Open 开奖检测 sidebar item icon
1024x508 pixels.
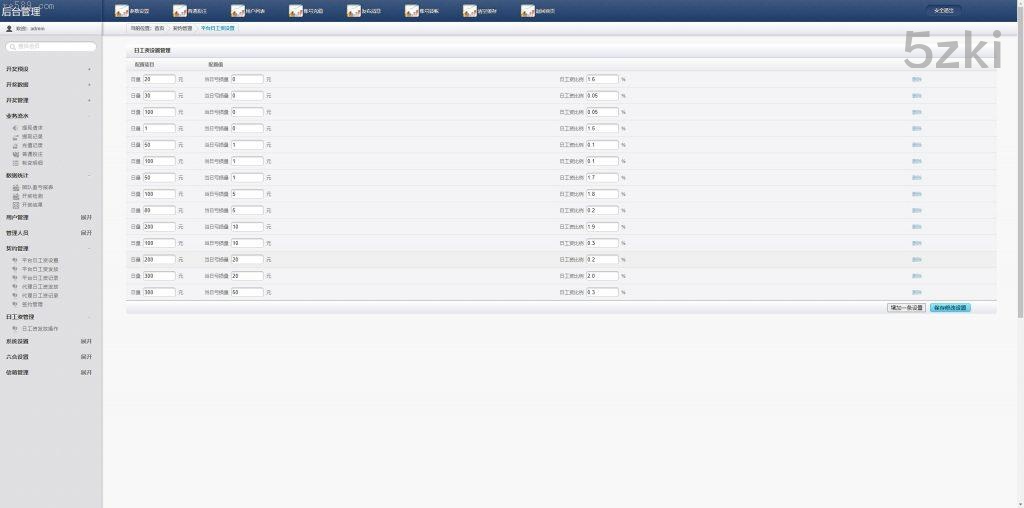[16, 196]
